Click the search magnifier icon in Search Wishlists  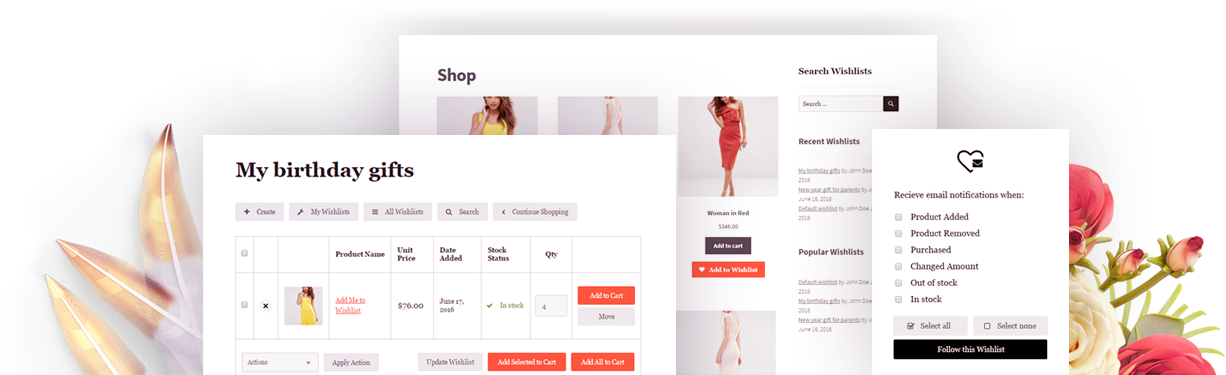coord(890,104)
